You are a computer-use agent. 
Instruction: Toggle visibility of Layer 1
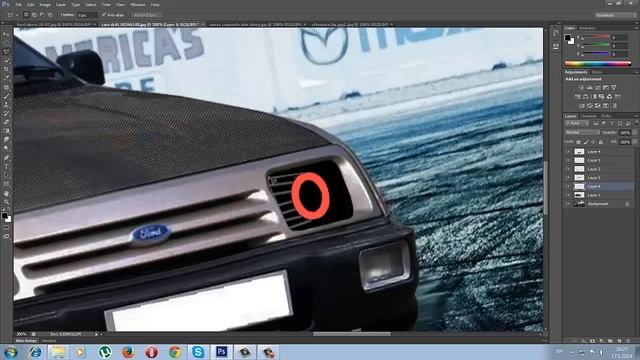pos(567,195)
